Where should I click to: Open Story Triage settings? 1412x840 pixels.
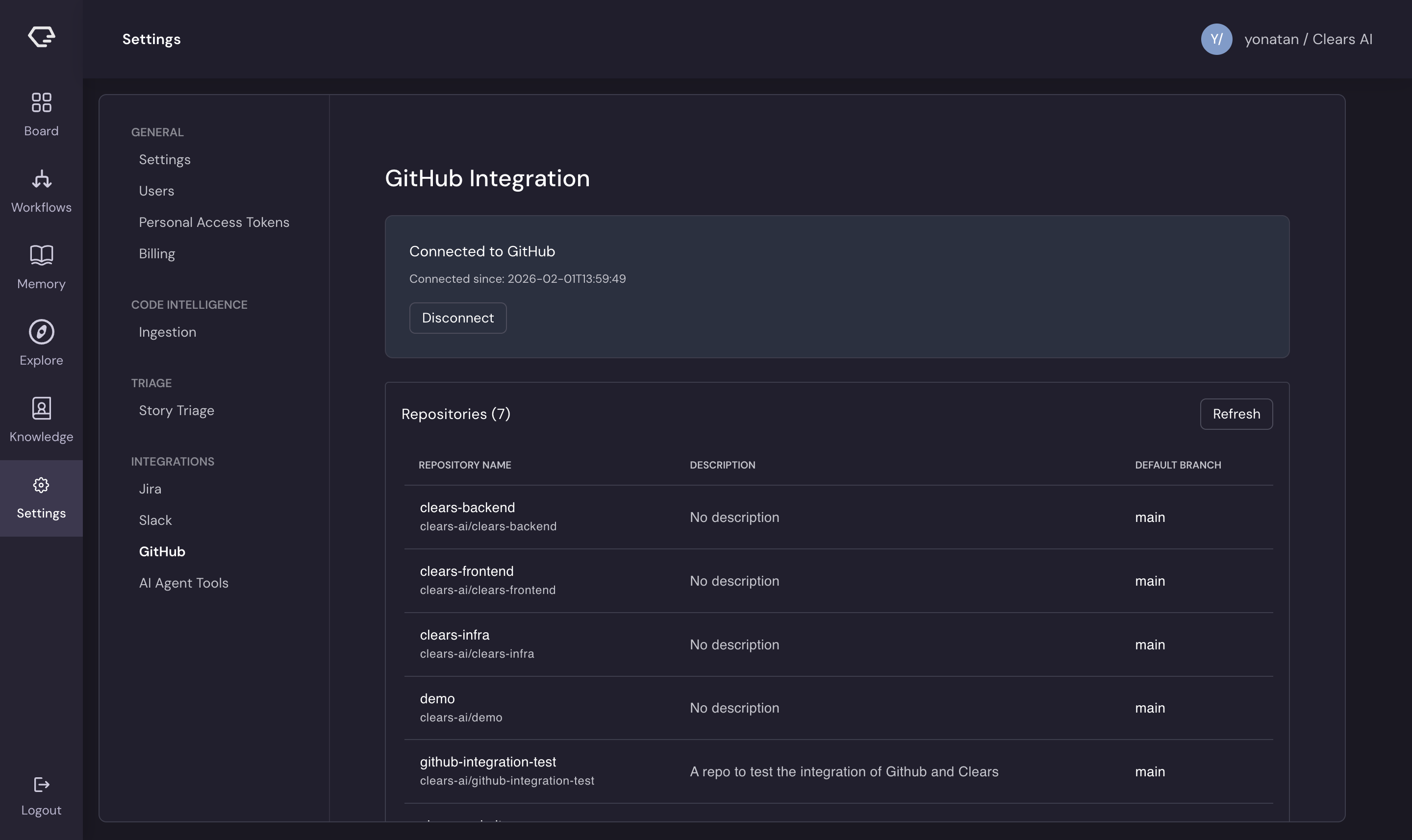(176, 410)
